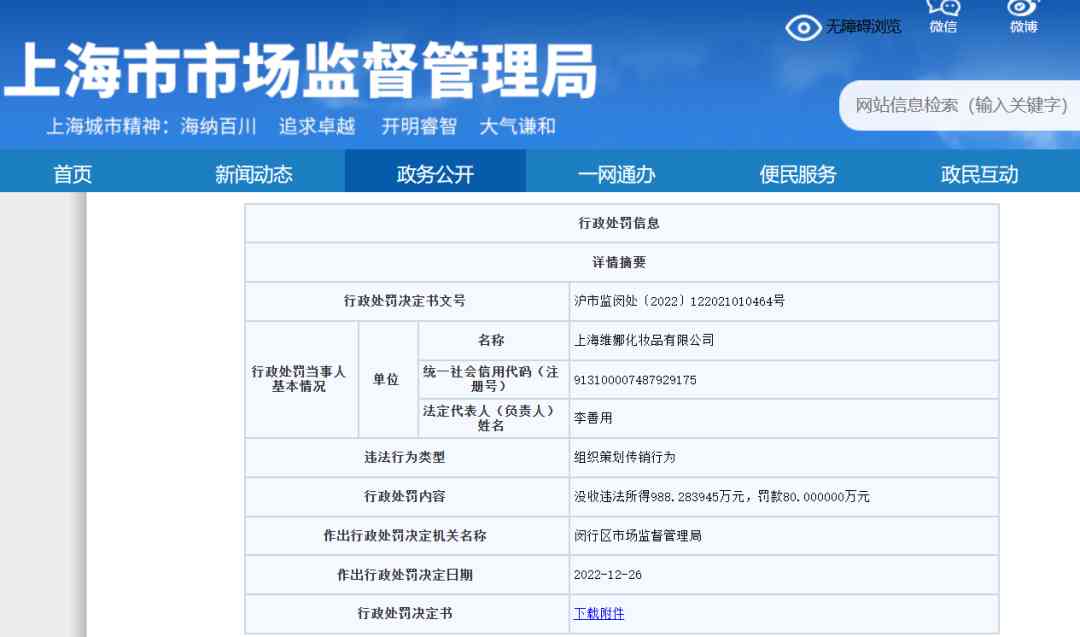This screenshot has height=637, width=1080.
Task: Switch to the 便民服务 section
Action: 797,174
